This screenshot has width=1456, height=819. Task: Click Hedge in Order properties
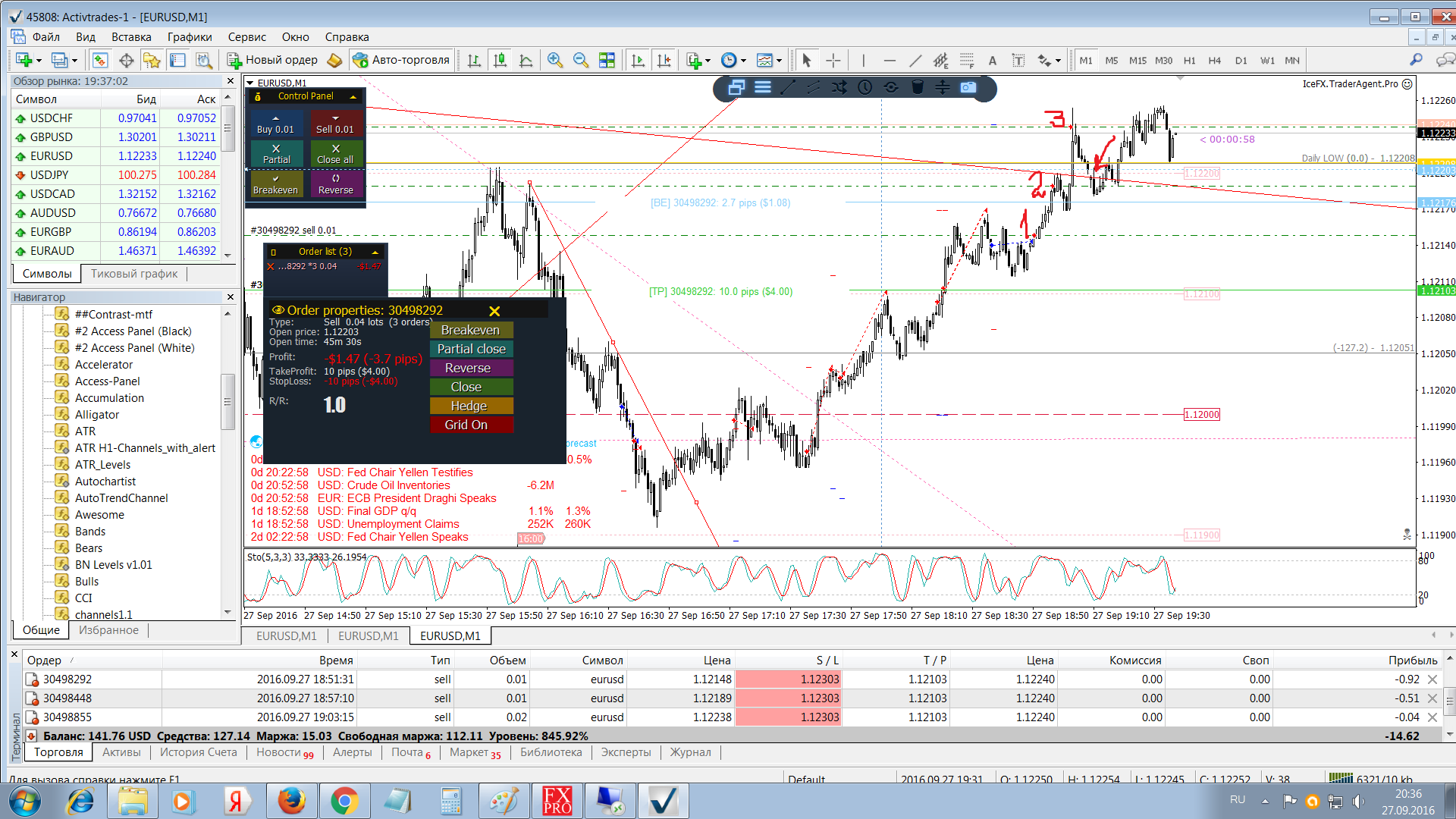coord(472,406)
